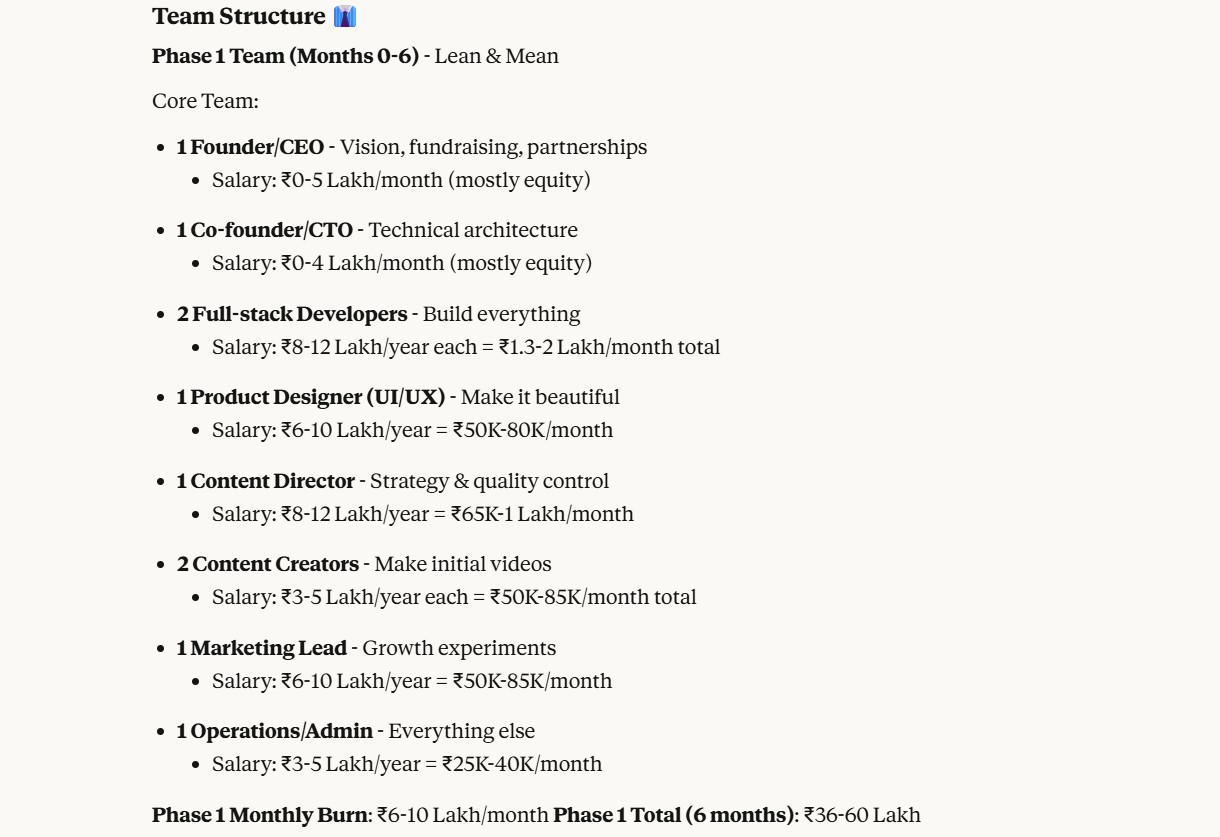The height and width of the screenshot is (837, 1220).
Task: Click the Marketing Lead ₹50K-85K/month salary line
Action: pyautogui.click(x=411, y=681)
